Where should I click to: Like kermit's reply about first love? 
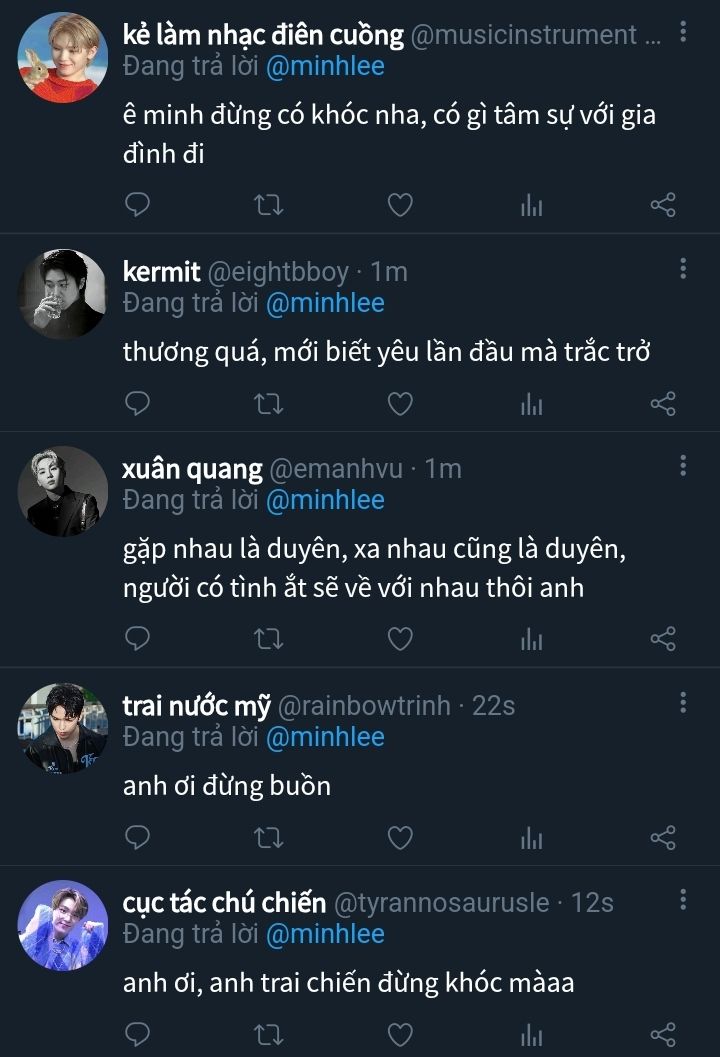(x=400, y=403)
